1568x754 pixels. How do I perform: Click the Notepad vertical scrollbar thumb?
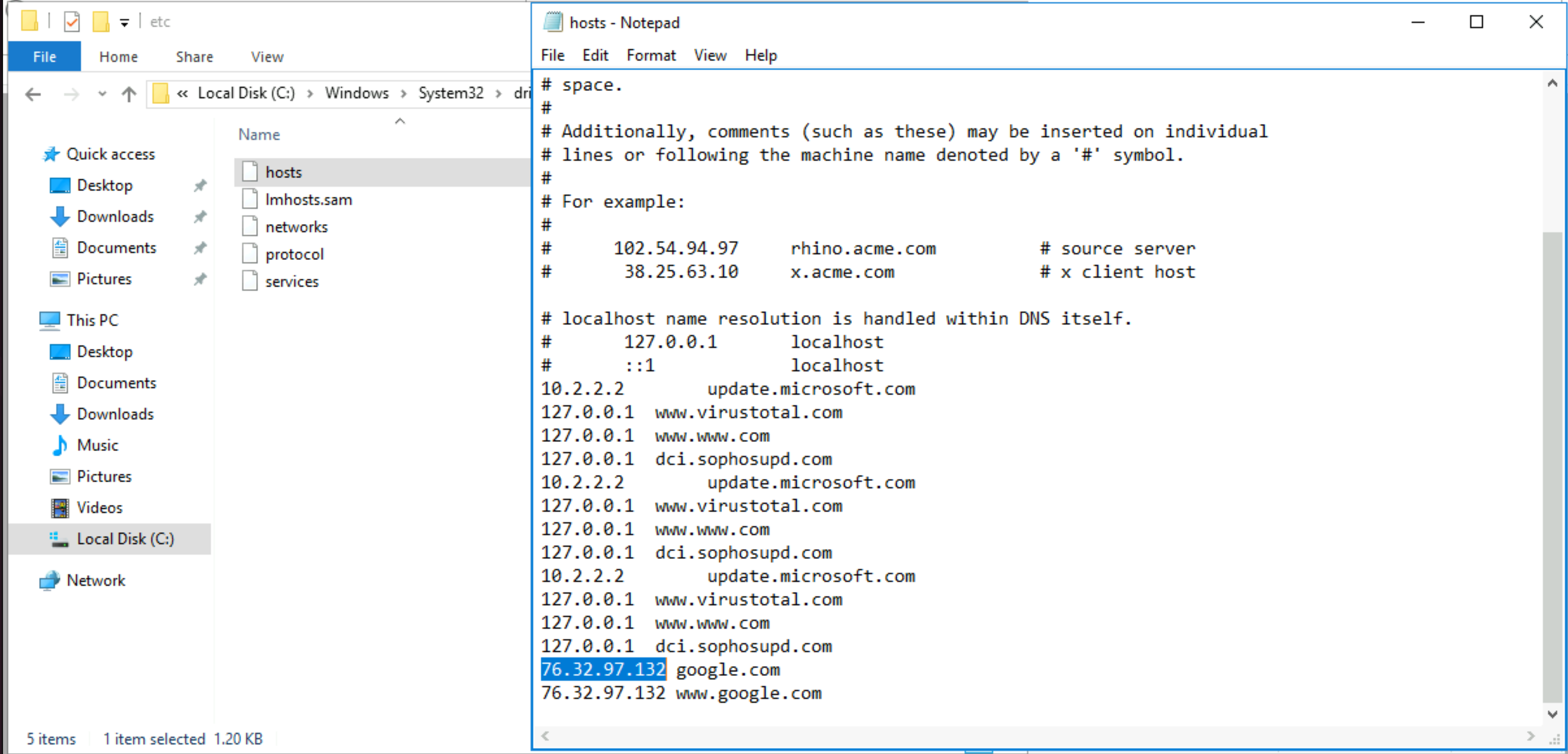click(x=1553, y=467)
